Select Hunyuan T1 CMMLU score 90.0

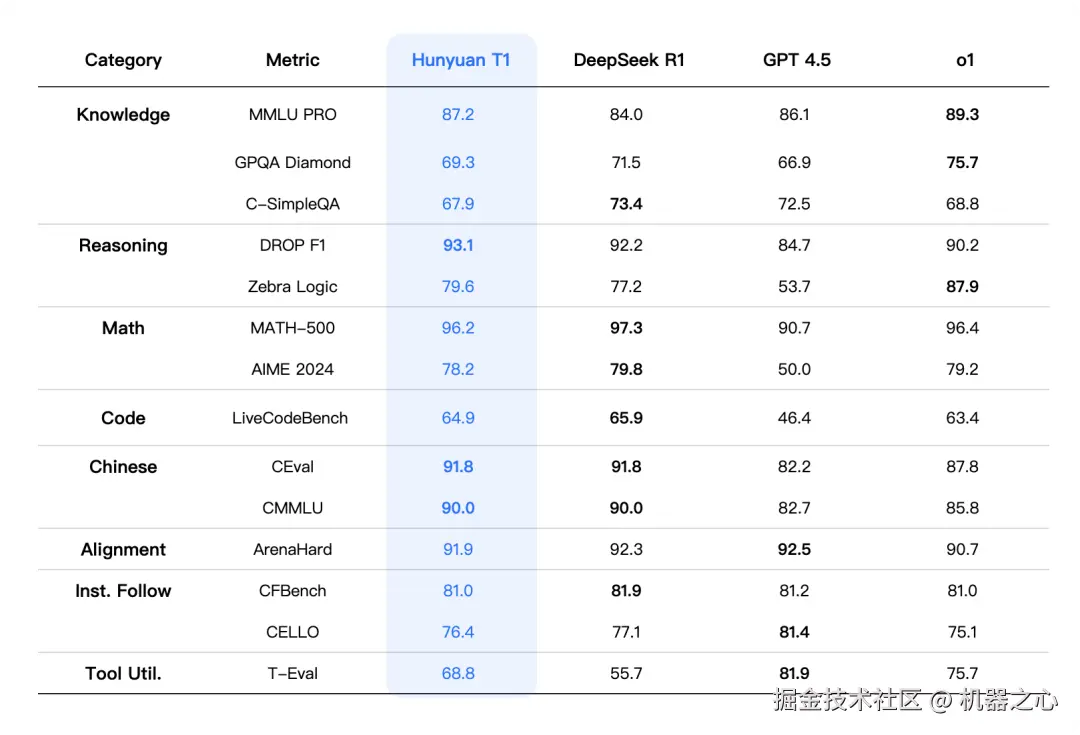point(458,508)
